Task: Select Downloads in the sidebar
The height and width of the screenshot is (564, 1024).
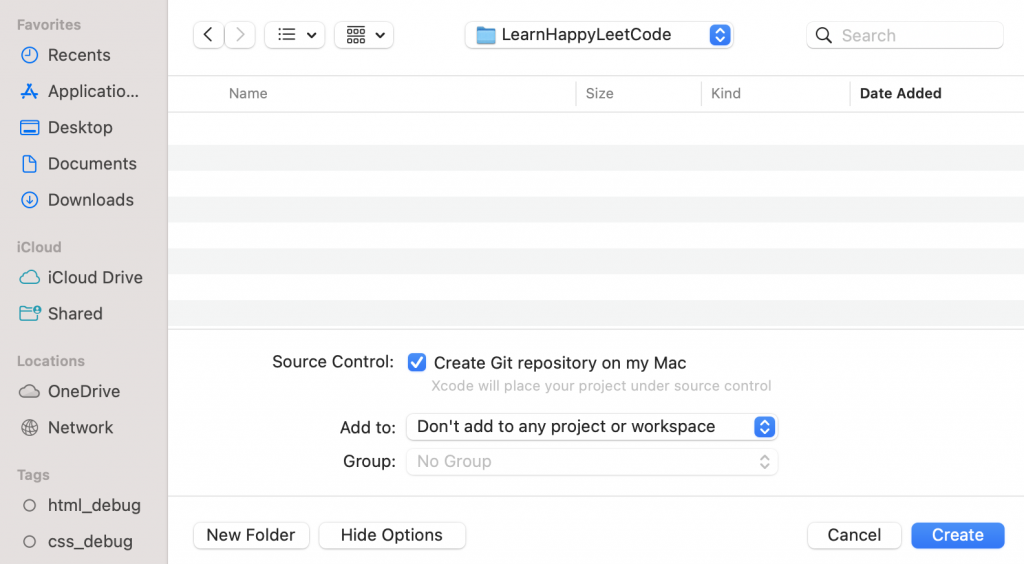Action: (x=90, y=199)
